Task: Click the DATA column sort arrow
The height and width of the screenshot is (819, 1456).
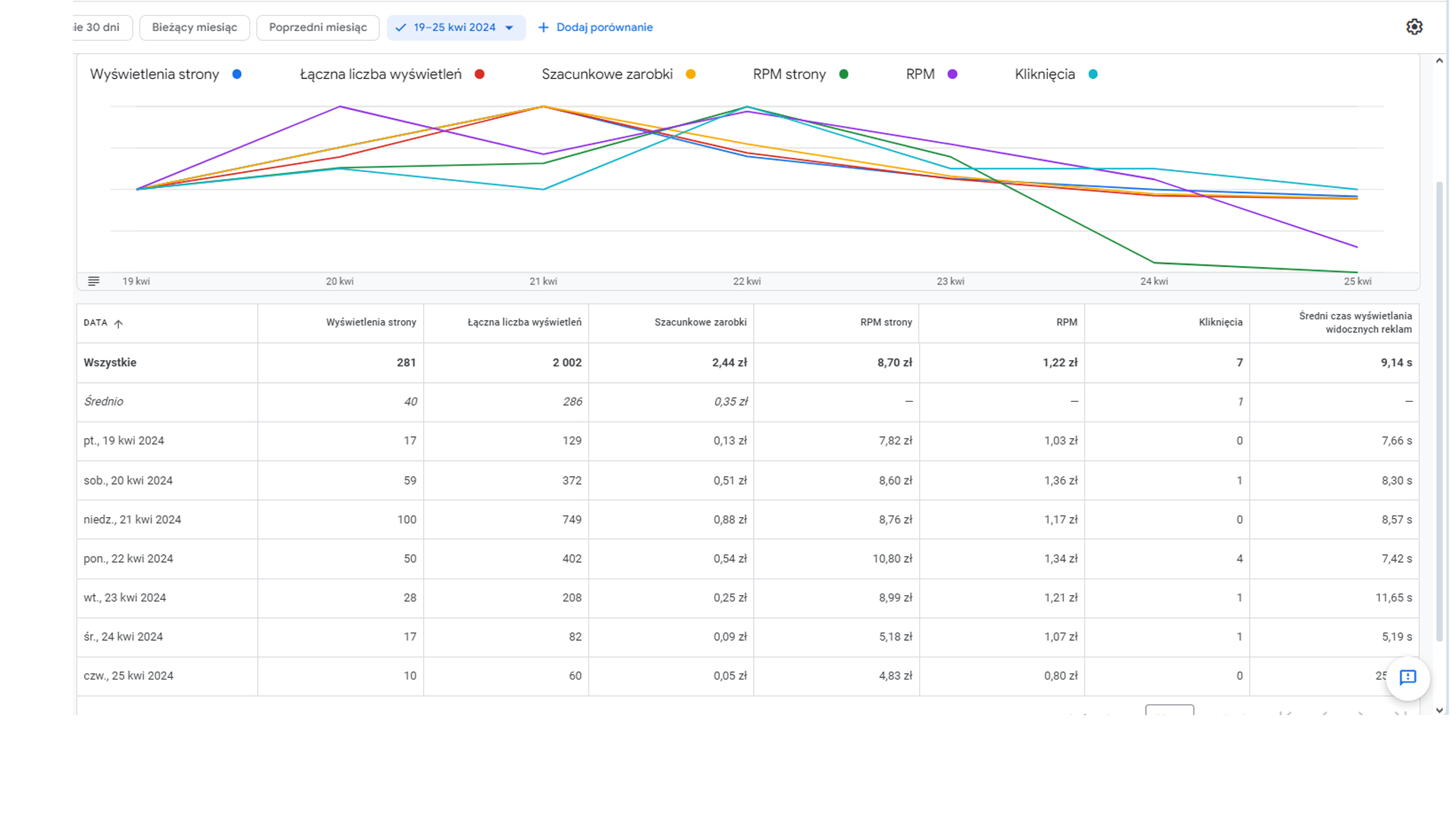Action: pyautogui.click(x=118, y=323)
